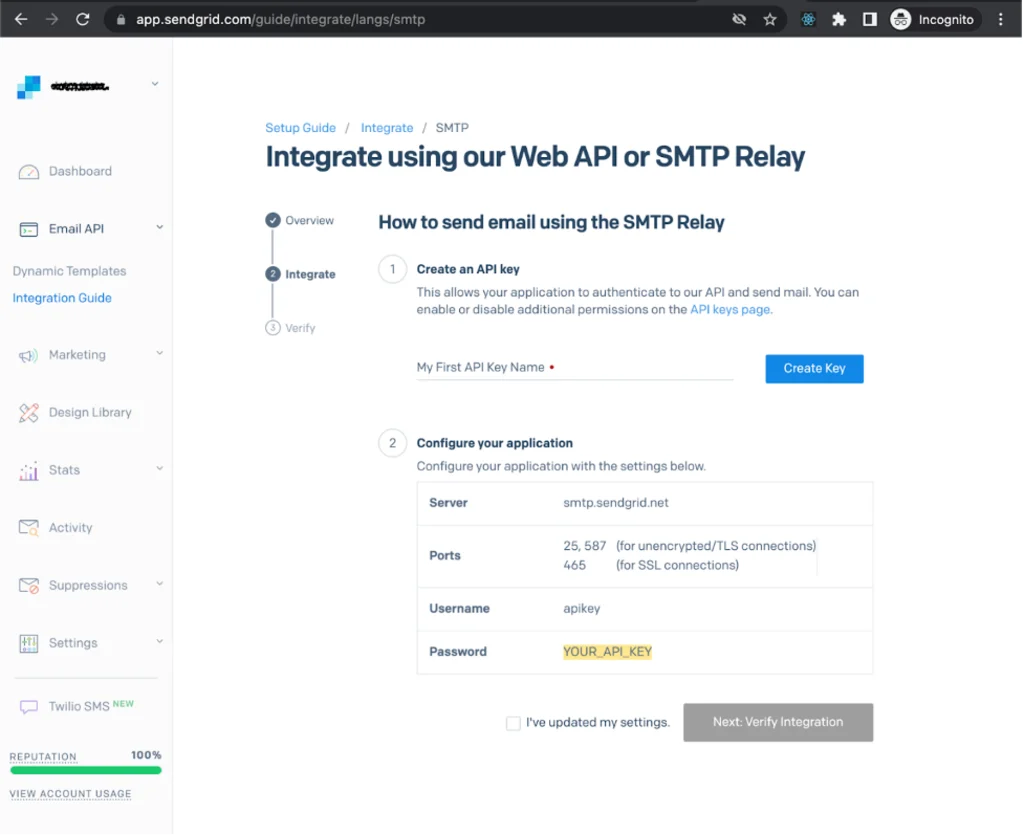Viewport: 1024px width, 835px height.
Task: Click the Design Library icon in sidebar
Action: click(29, 413)
